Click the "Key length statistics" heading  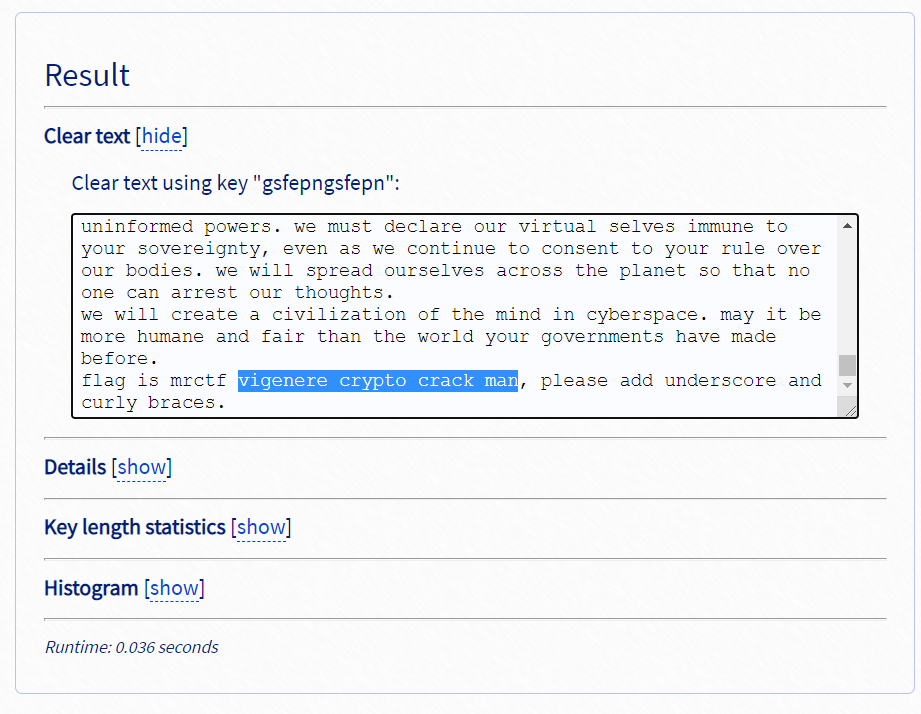click(x=135, y=527)
